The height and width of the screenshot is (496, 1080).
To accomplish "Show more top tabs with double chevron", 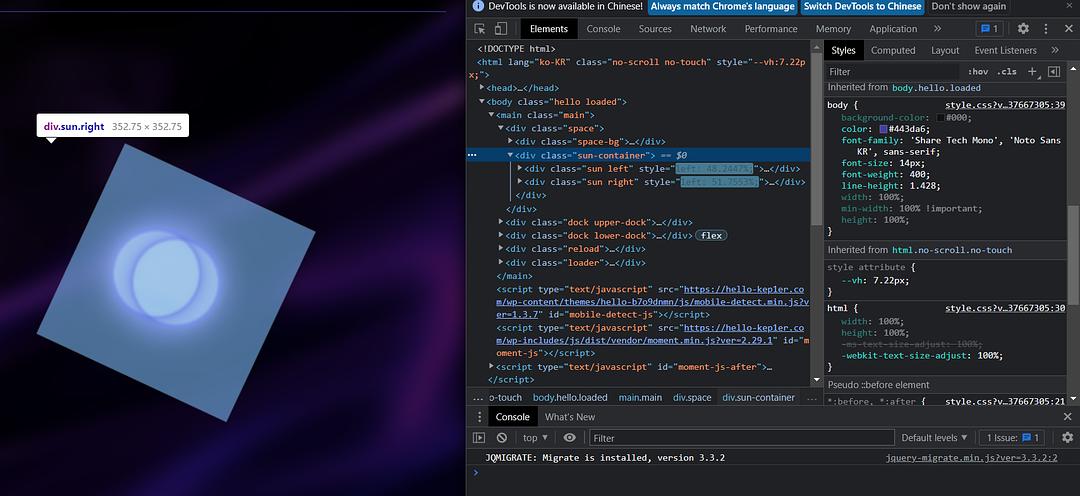I will [937, 29].
